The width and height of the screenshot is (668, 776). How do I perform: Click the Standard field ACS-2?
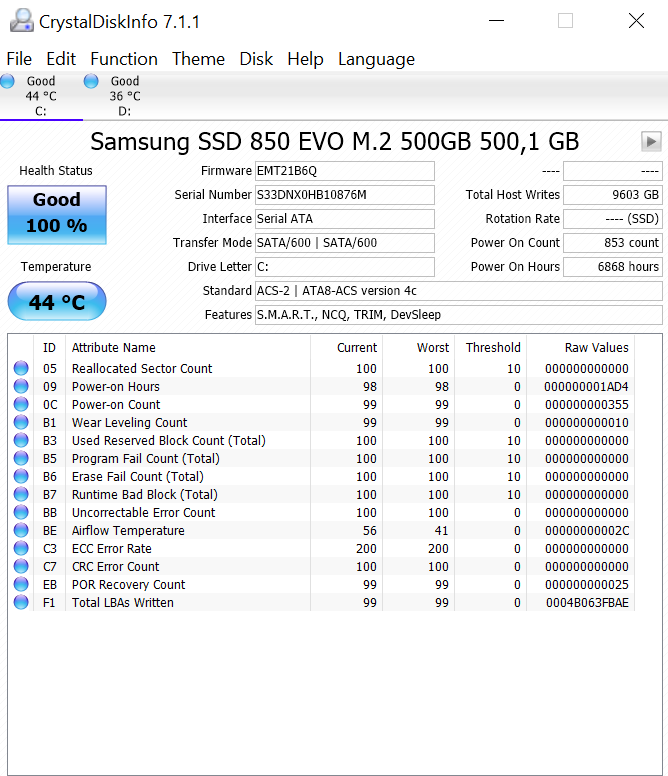click(459, 291)
